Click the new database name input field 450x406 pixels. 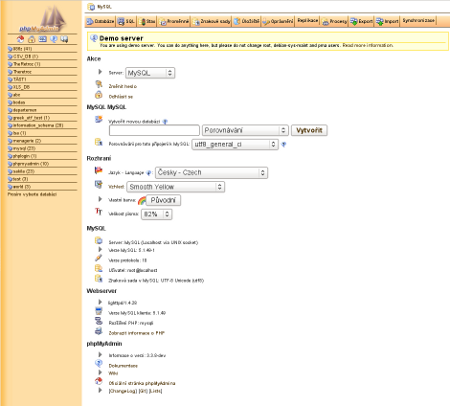[154, 130]
